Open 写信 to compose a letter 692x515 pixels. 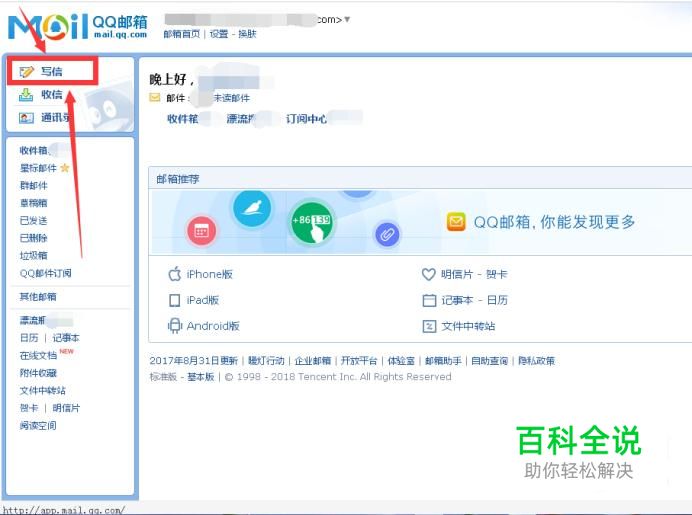click(x=52, y=71)
